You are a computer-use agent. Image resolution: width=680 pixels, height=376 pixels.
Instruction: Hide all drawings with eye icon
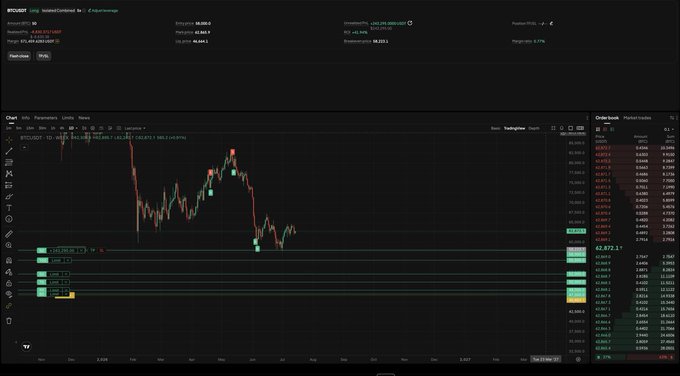9,294
